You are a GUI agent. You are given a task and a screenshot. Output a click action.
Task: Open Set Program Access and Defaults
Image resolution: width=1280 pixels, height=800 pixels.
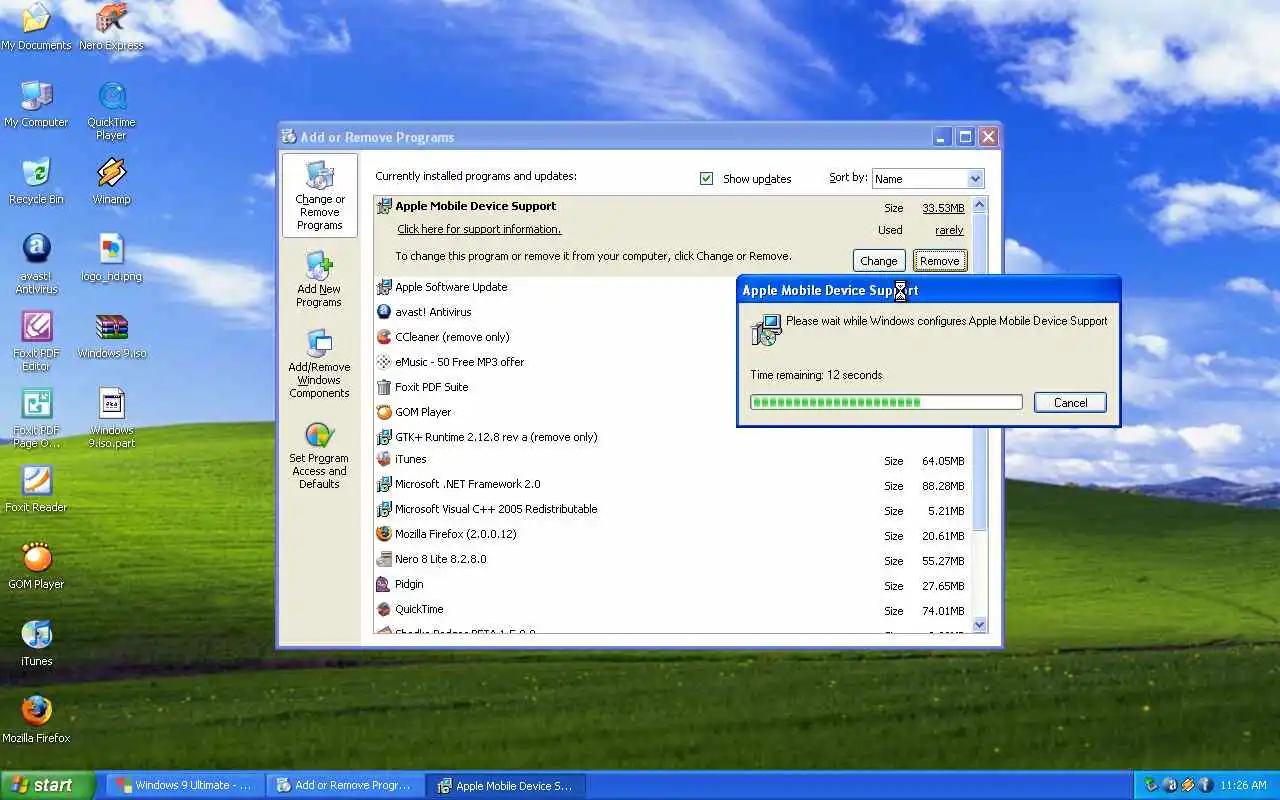319,453
